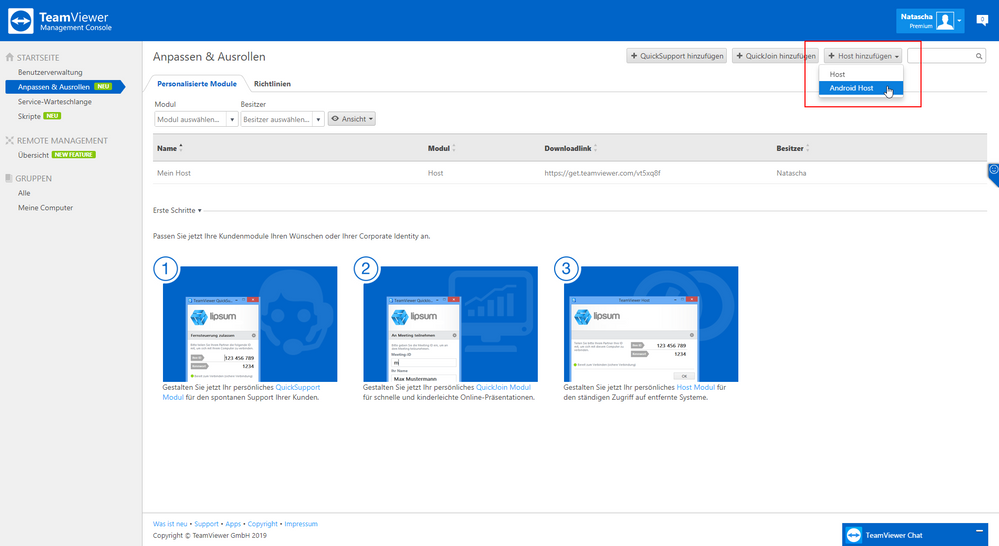Click the TeamViewer logo icon
Viewport: 999px width, 546px height.
coord(20,21)
